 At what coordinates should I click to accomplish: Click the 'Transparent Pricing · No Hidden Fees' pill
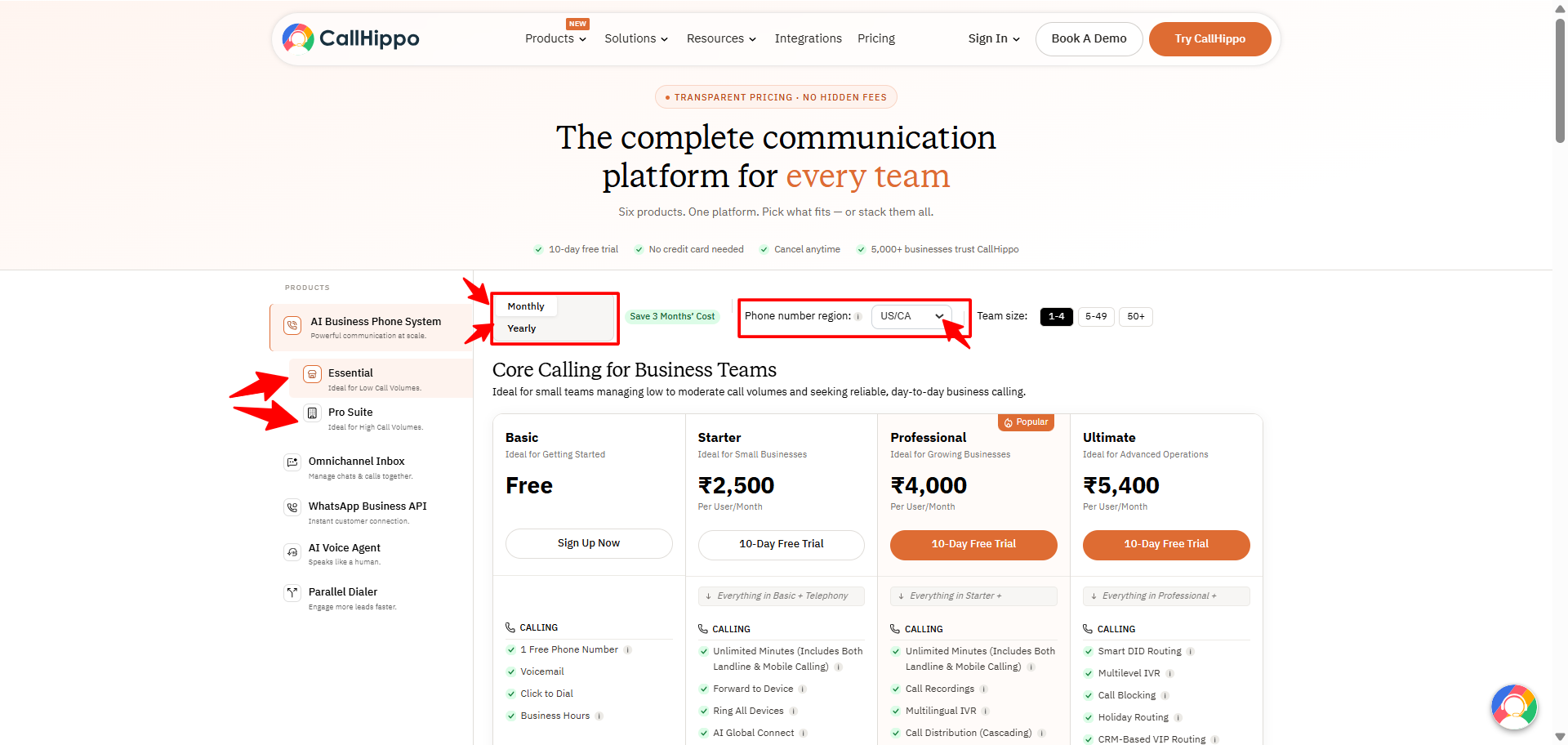pos(776,97)
